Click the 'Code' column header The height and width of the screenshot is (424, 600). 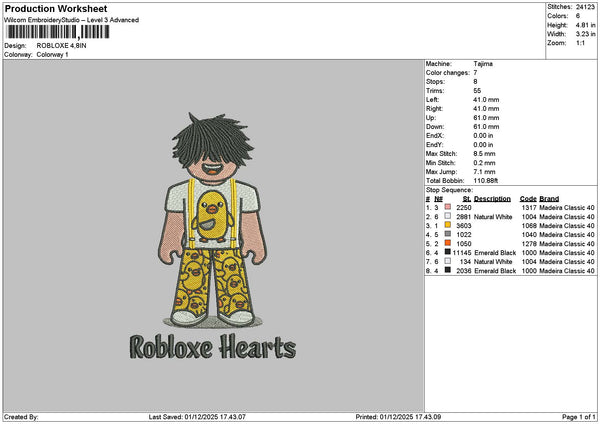pos(528,199)
